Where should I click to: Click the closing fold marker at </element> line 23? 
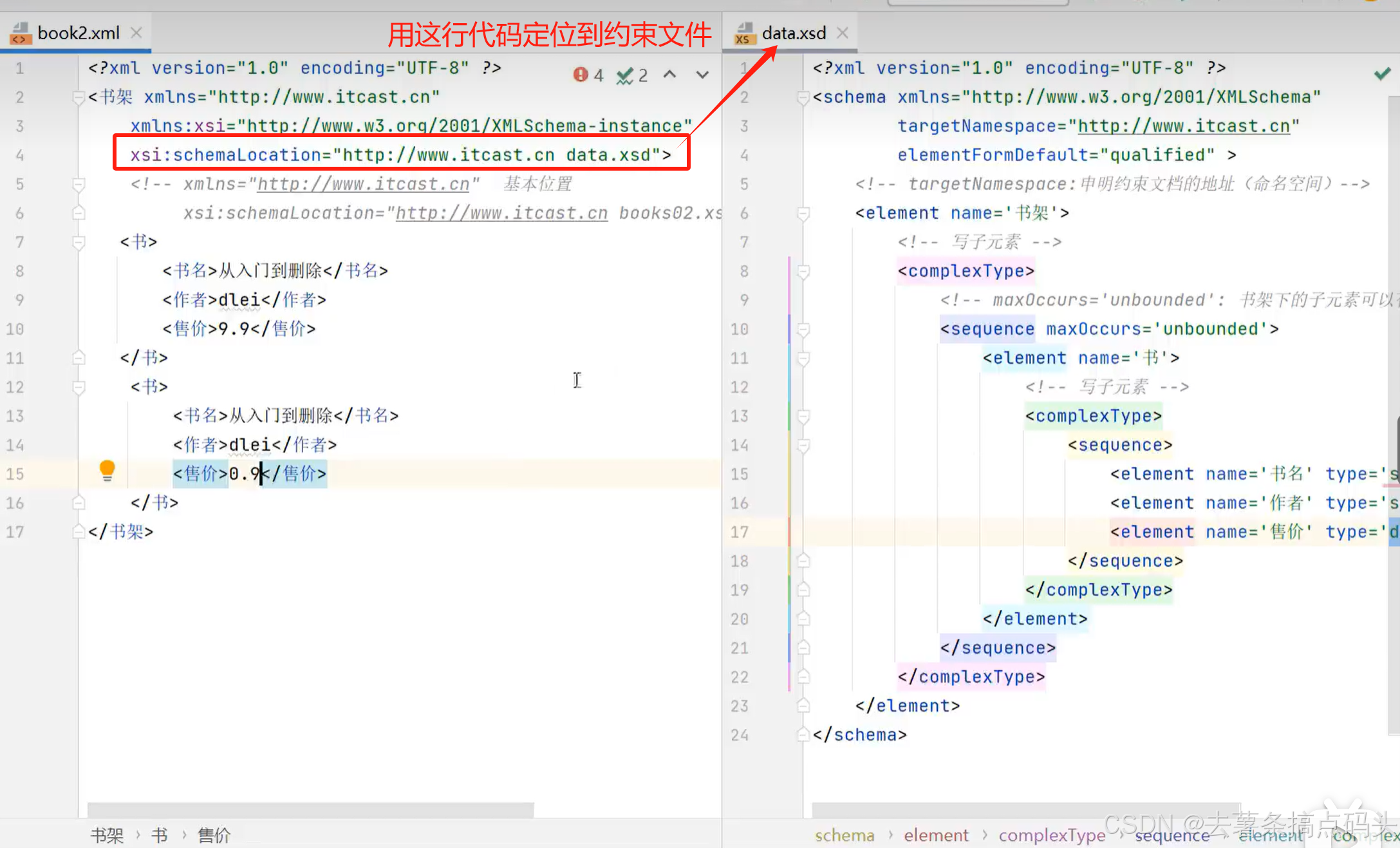pyautogui.click(x=803, y=706)
